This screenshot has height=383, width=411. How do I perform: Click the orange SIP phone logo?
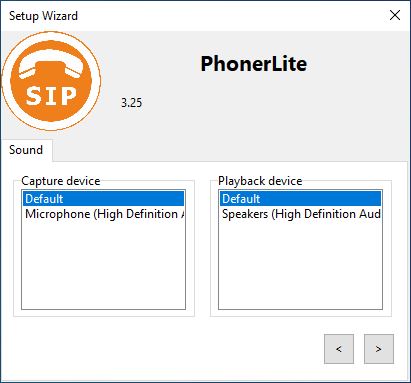tap(51, 81)
